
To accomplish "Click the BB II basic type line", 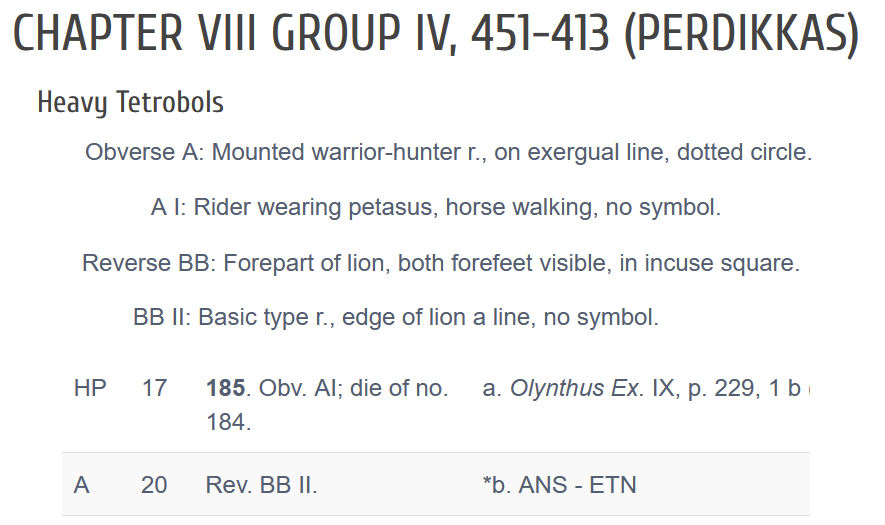I will 396,317.
